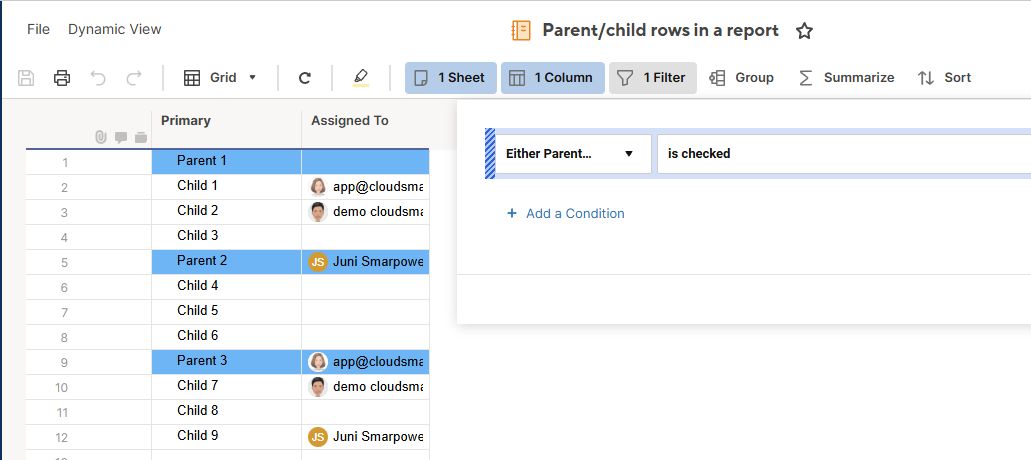Click the Redo arrow
The image size is (1031, 460).
pyautogui.click(x=134, y=78)
